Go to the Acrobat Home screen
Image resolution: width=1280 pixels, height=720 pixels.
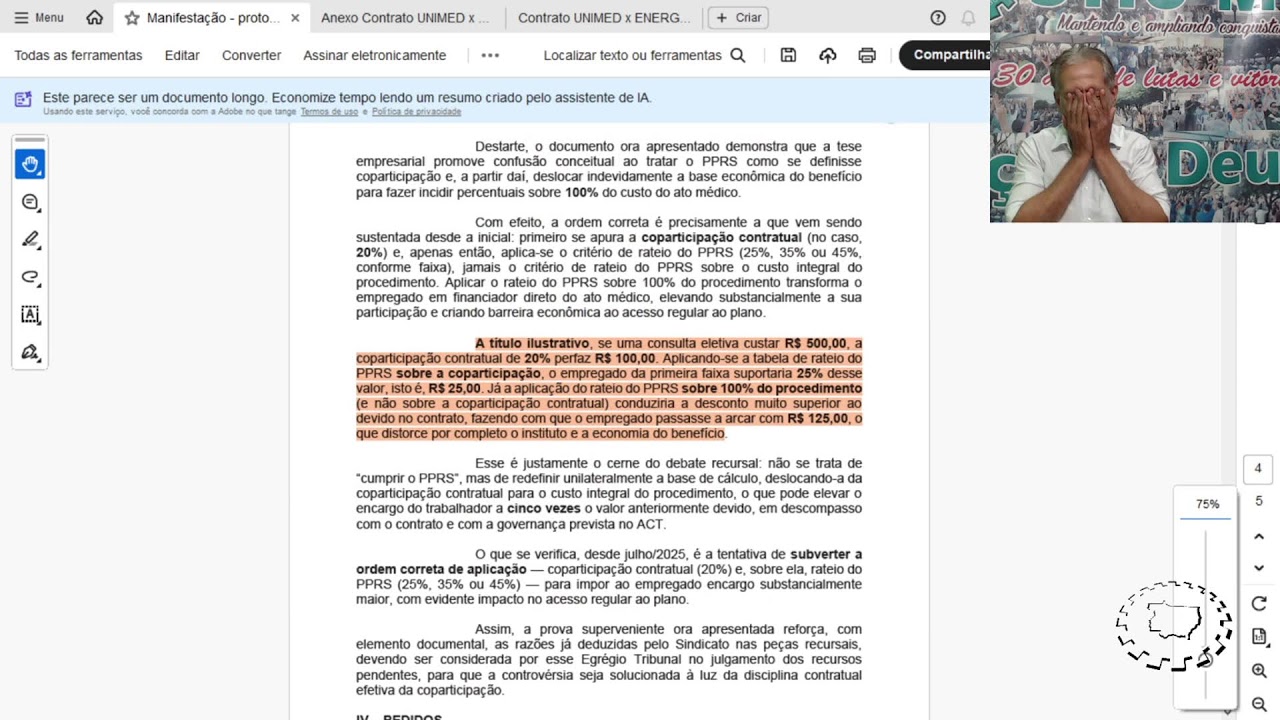click(x=95, y=17)
